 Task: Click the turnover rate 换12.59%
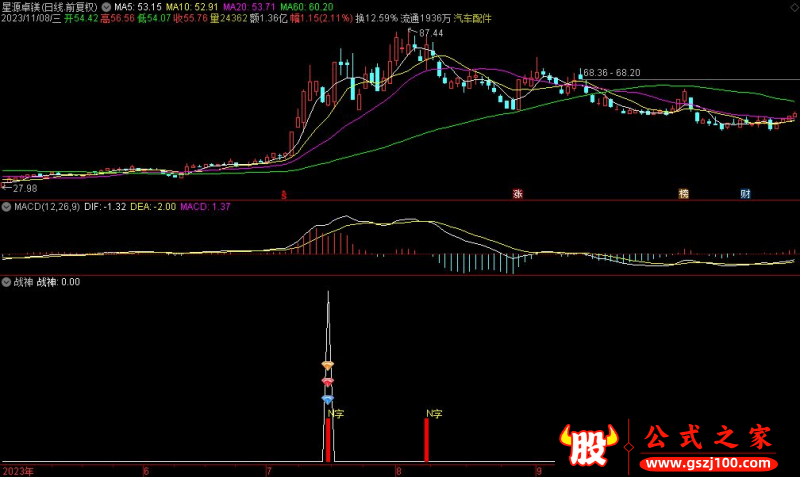377,18
